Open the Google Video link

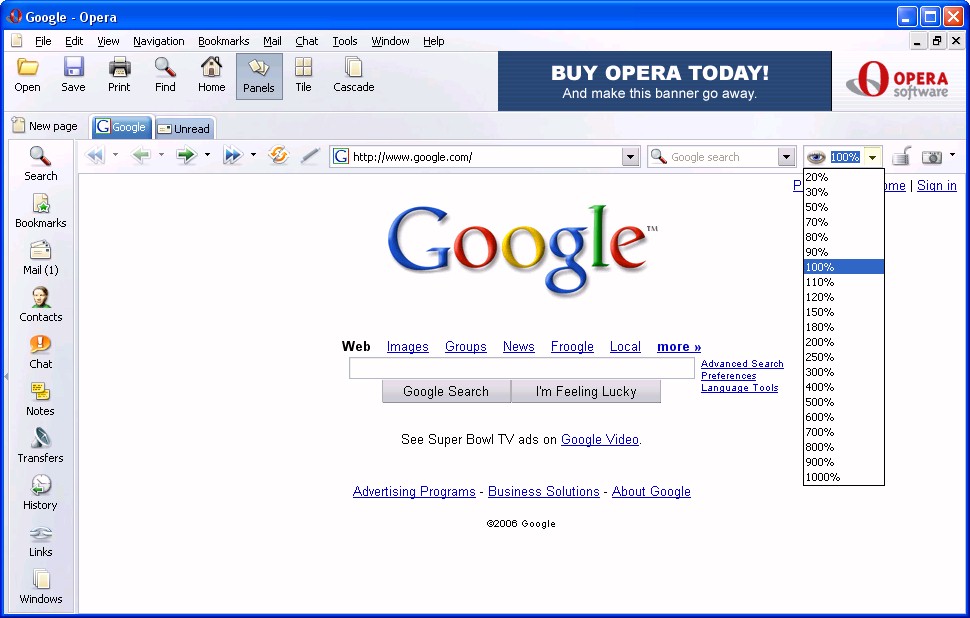(x=600, y=439)
